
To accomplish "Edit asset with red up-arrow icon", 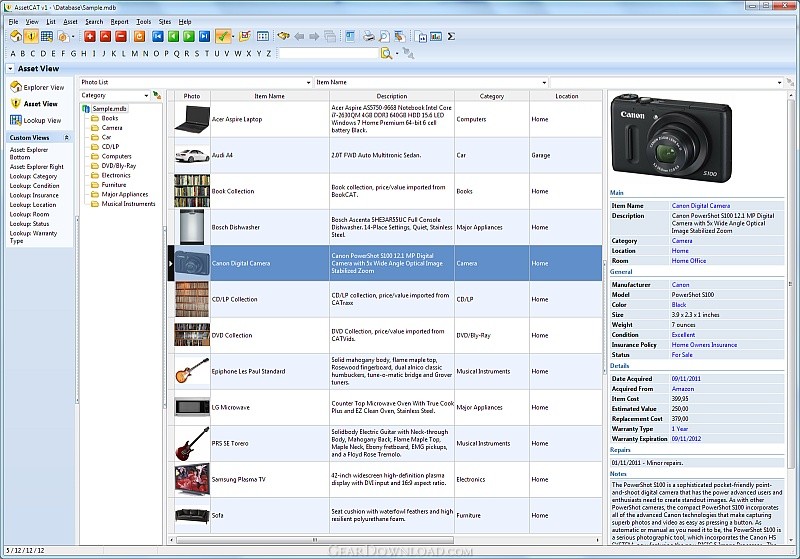I will click(105, 36).
